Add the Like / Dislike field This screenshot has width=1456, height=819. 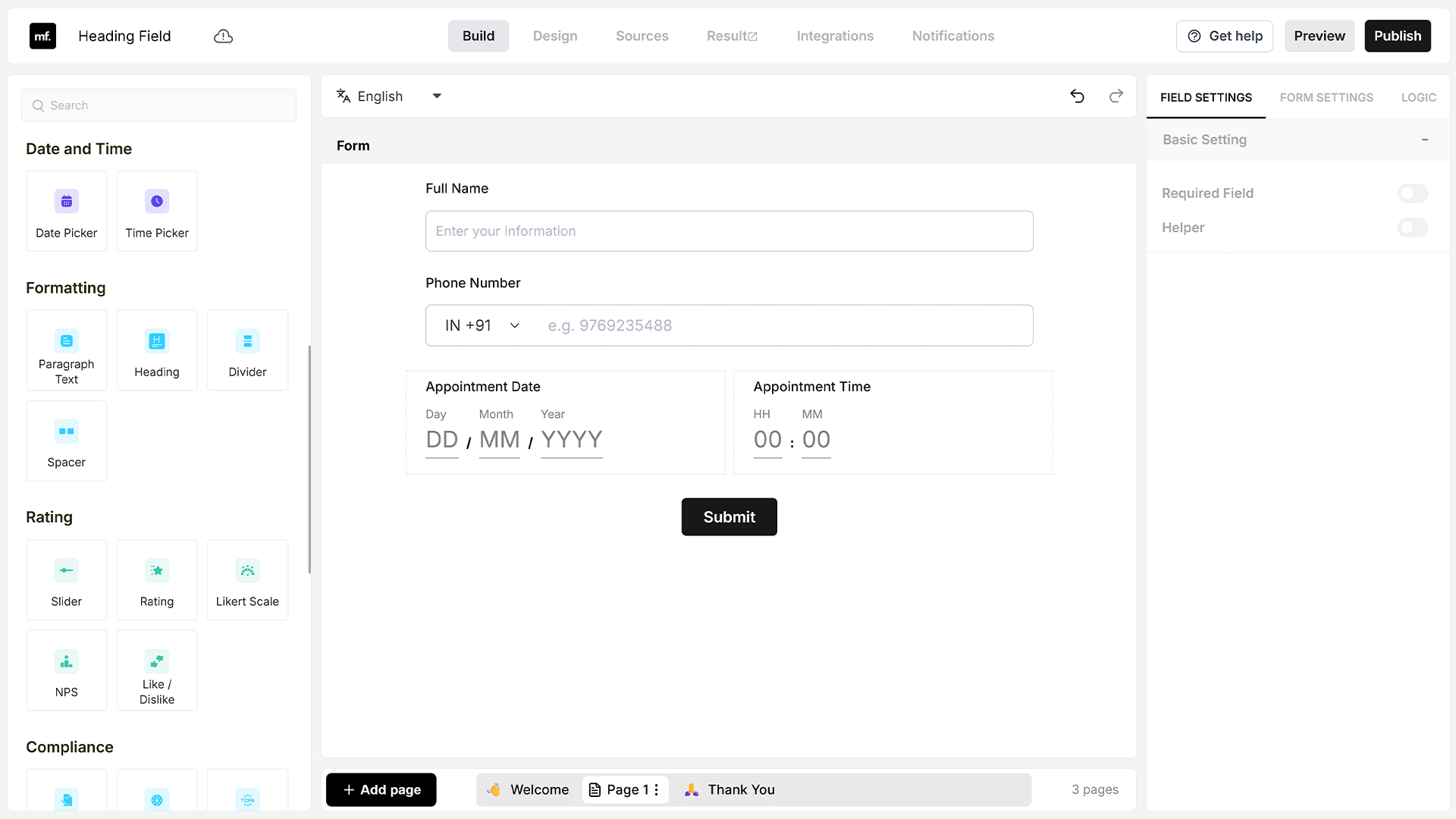[157, 670]
